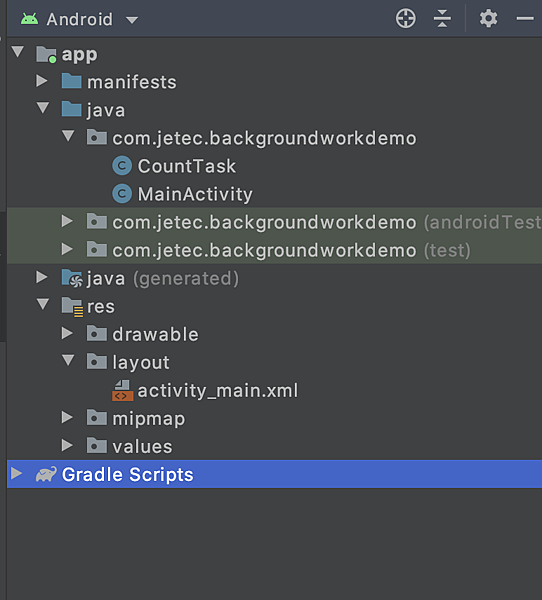Click the Gradle elephant icon
The height and width of the screenshot is (600, 542).
coord(46,474)
